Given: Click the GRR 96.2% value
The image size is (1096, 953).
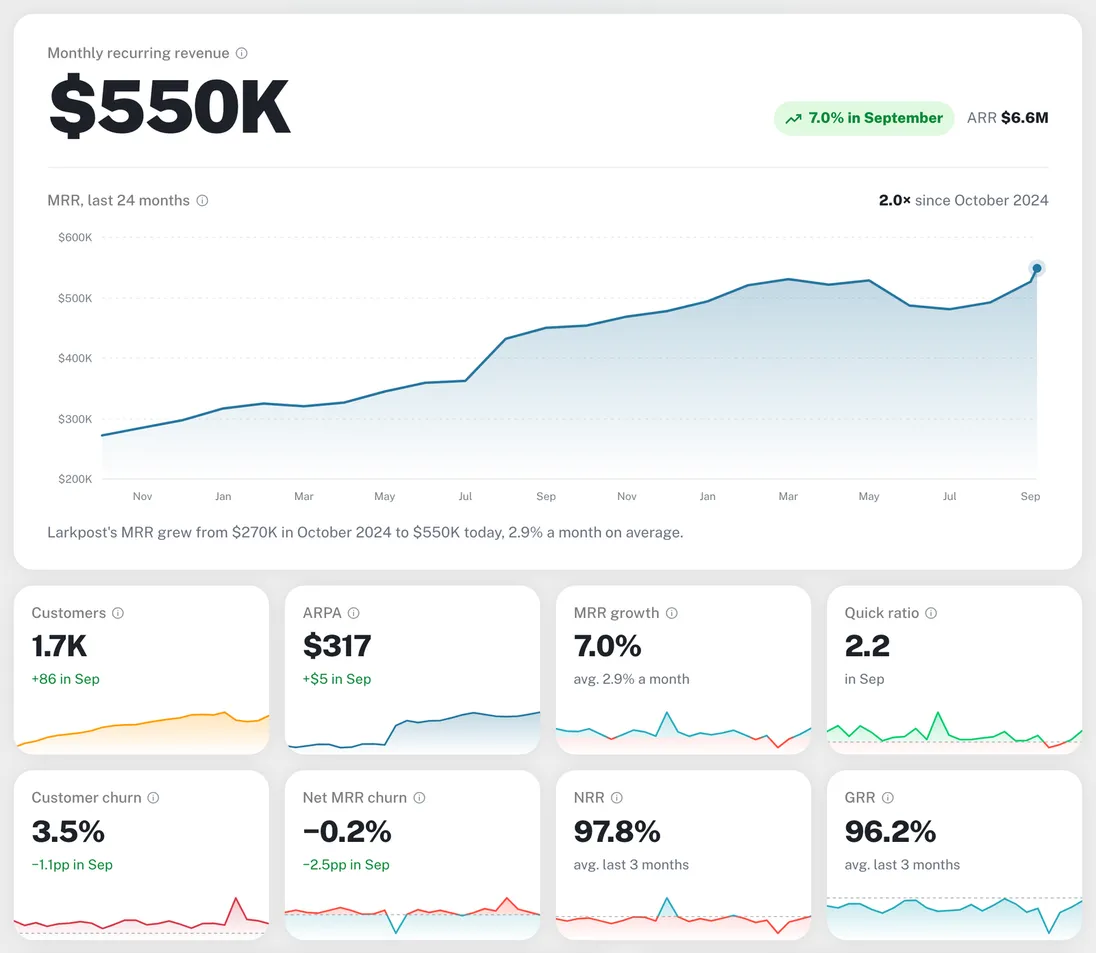Looking at the screenshot, I should [890, 831].
